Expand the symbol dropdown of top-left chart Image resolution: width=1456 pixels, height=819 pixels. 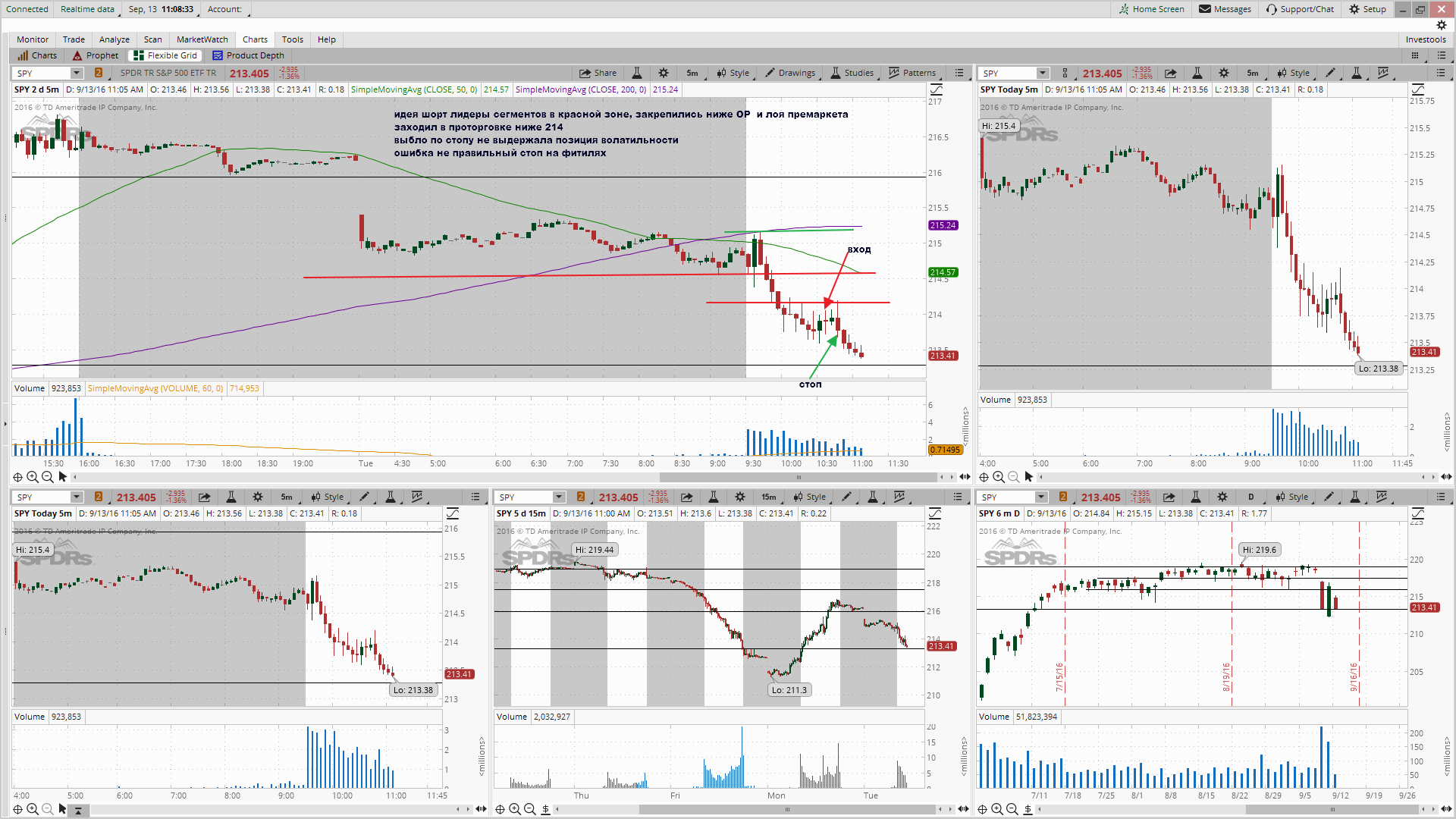pyautogui.click(x=77, y=73)
